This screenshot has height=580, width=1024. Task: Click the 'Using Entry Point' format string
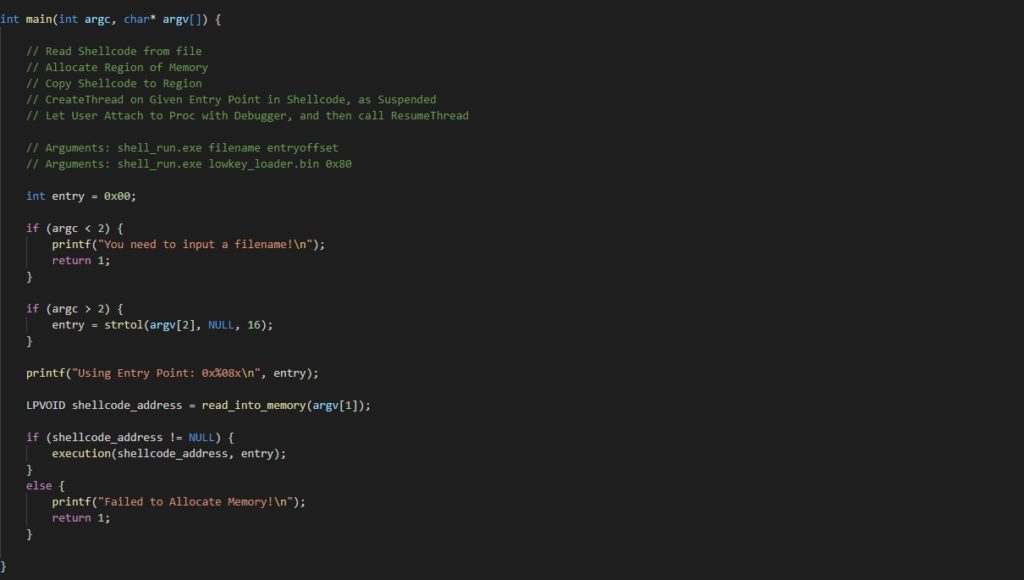click(x=168, y=373)
